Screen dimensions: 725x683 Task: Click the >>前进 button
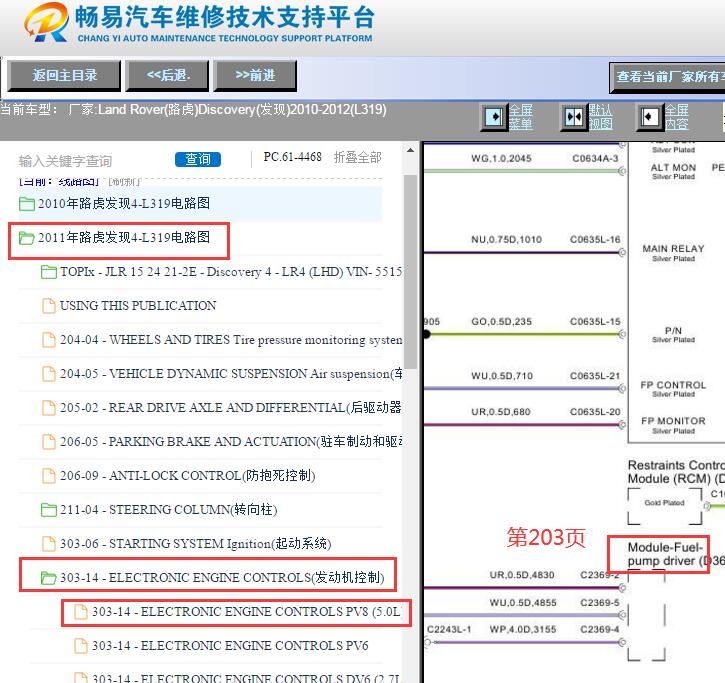[255, 75]
